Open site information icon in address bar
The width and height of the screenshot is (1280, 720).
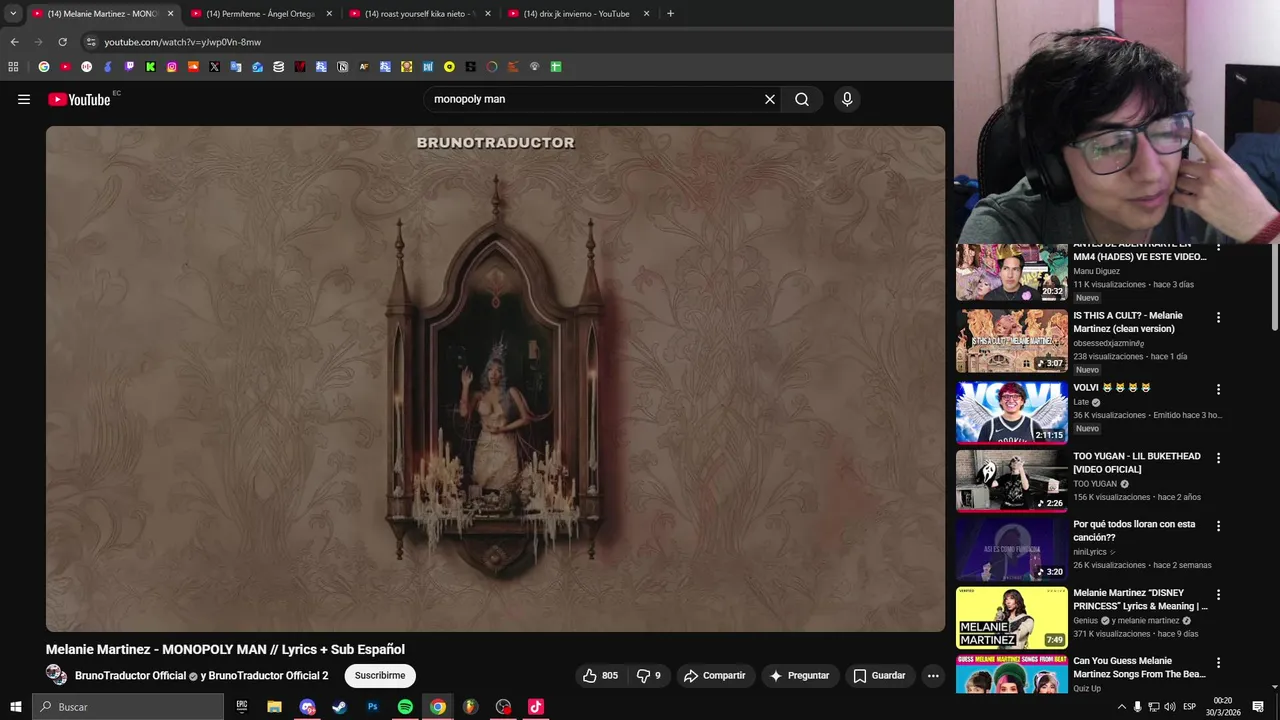[x=91, y=42]
